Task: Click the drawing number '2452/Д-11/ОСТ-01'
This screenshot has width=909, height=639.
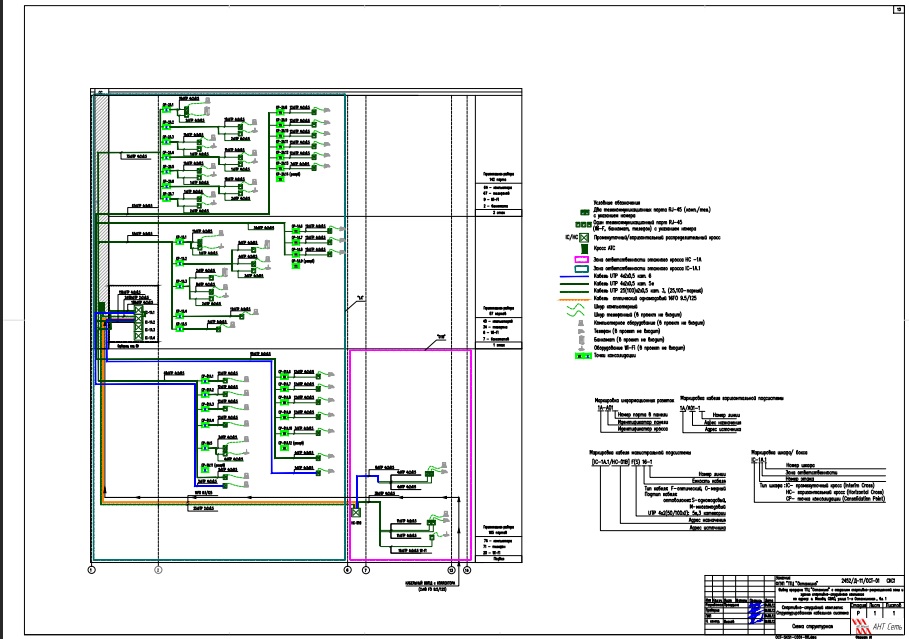Action: coord(861,579)
